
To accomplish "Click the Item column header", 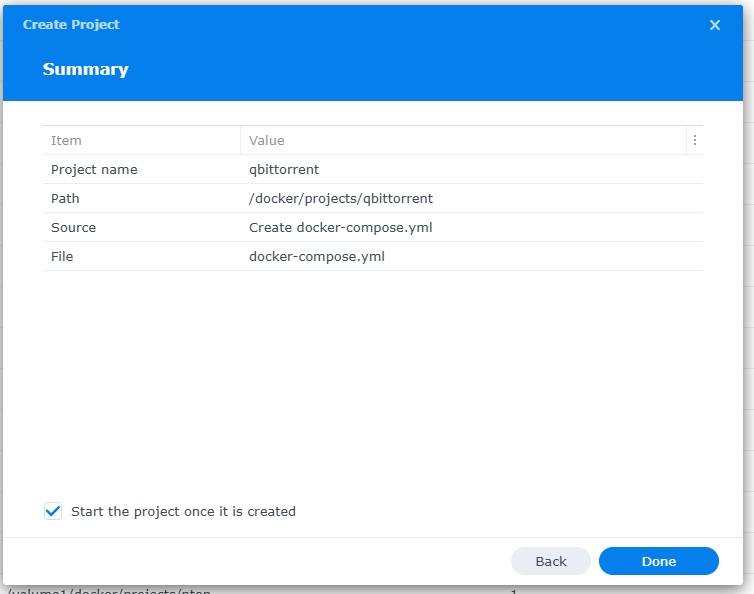I will [66, 141].
